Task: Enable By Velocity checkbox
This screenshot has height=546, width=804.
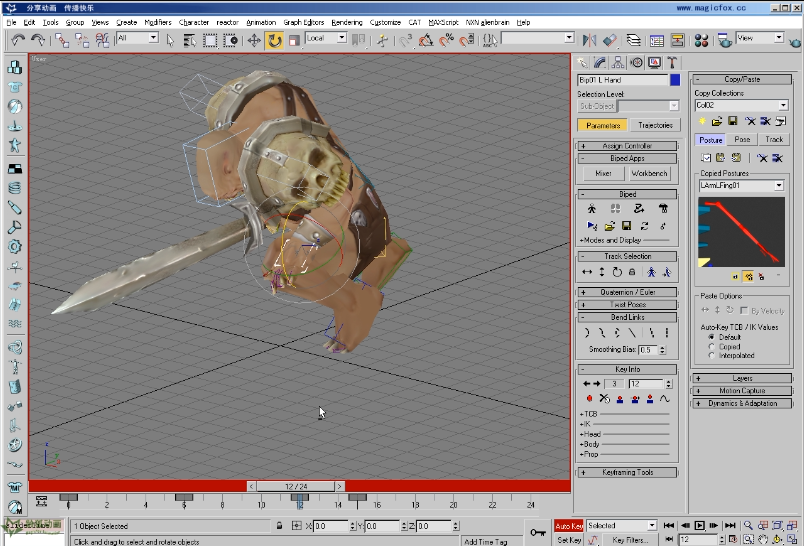Action: tap(744, 311)
